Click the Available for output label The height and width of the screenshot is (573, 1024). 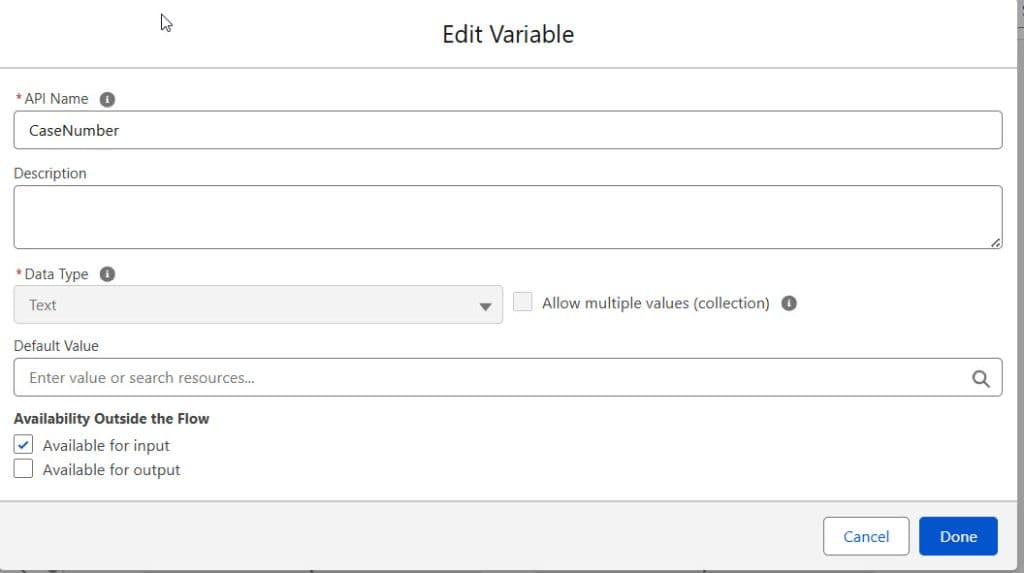point(112,470)
